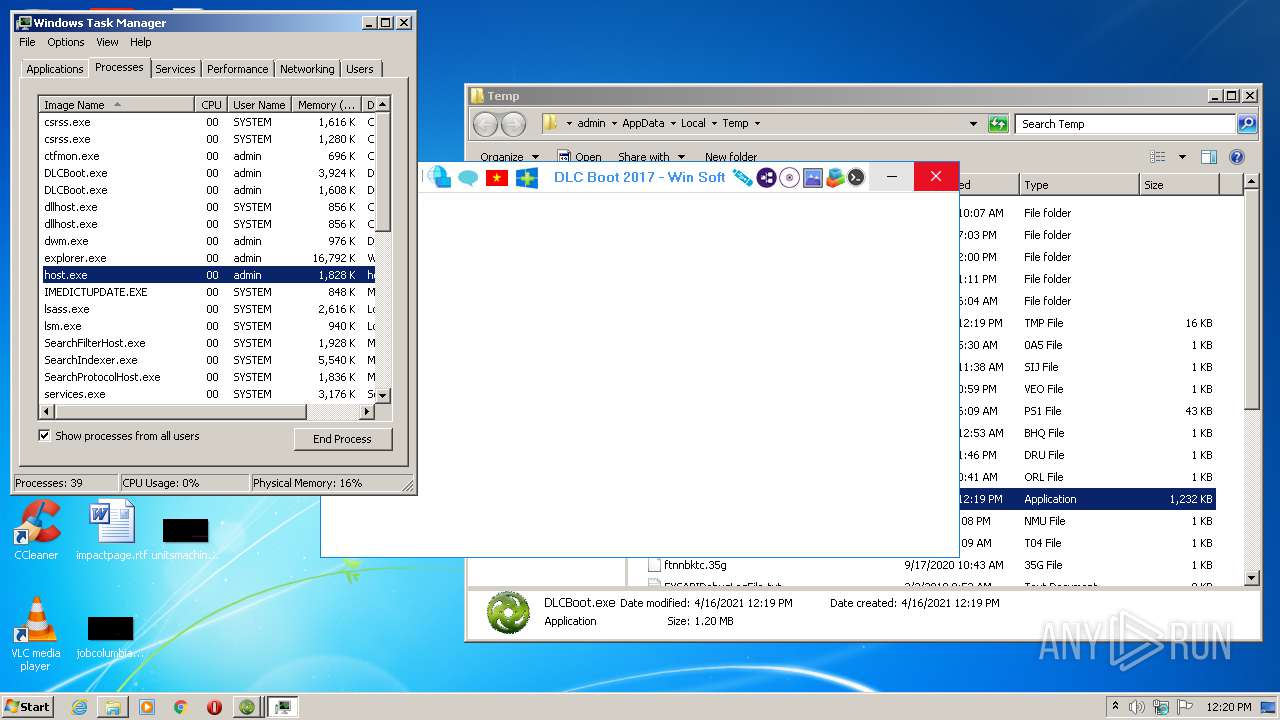Click the search magnifier in Temp window
The image size is (1280, 720).
(1246, 124)
